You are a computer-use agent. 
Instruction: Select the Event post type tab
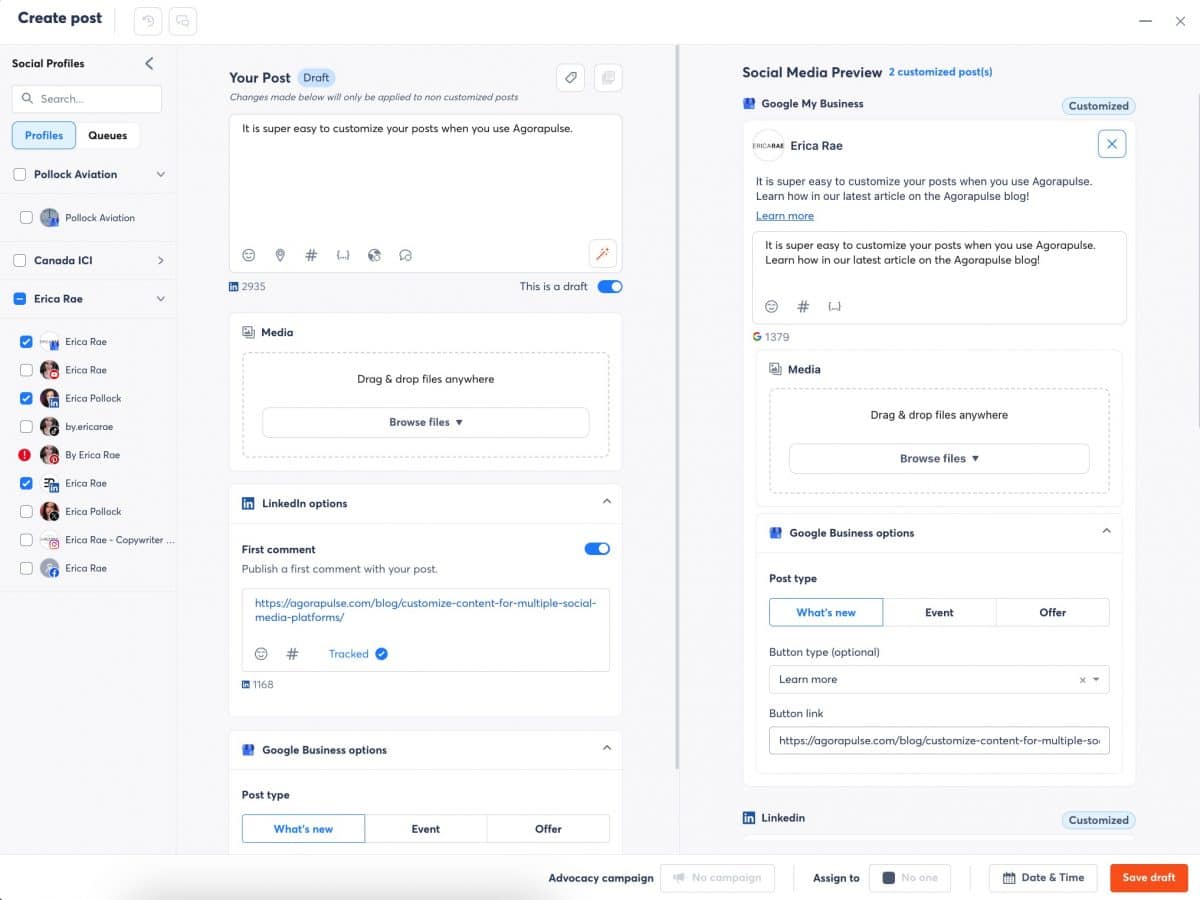pos(425,828)
